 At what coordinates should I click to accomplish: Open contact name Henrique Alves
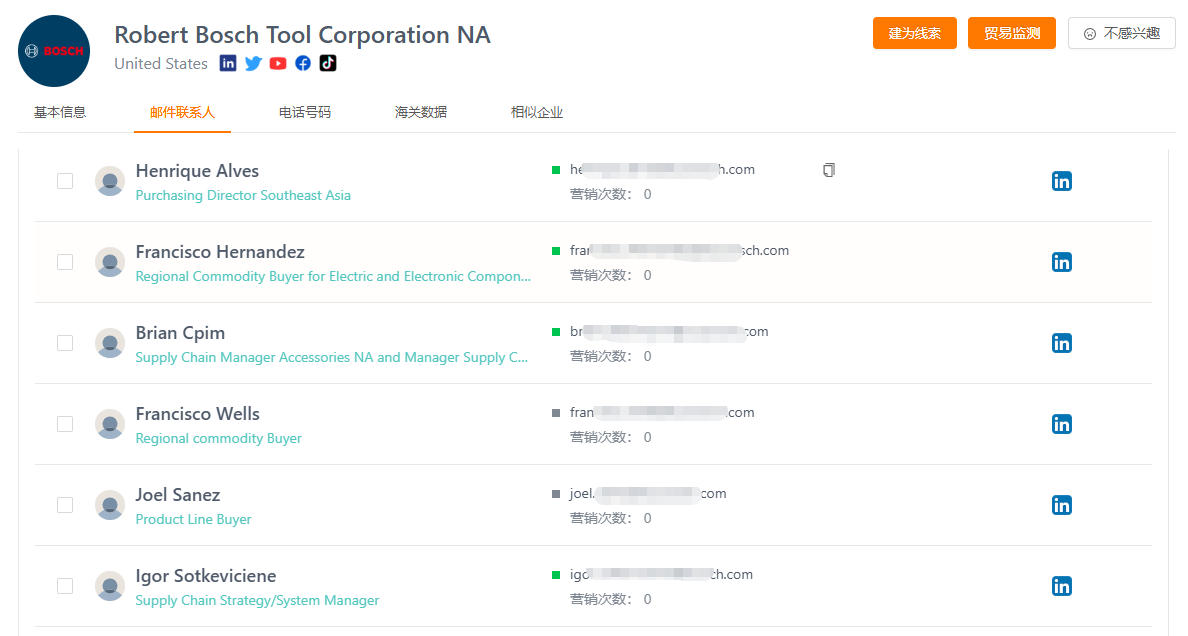[x=197, y=171]
